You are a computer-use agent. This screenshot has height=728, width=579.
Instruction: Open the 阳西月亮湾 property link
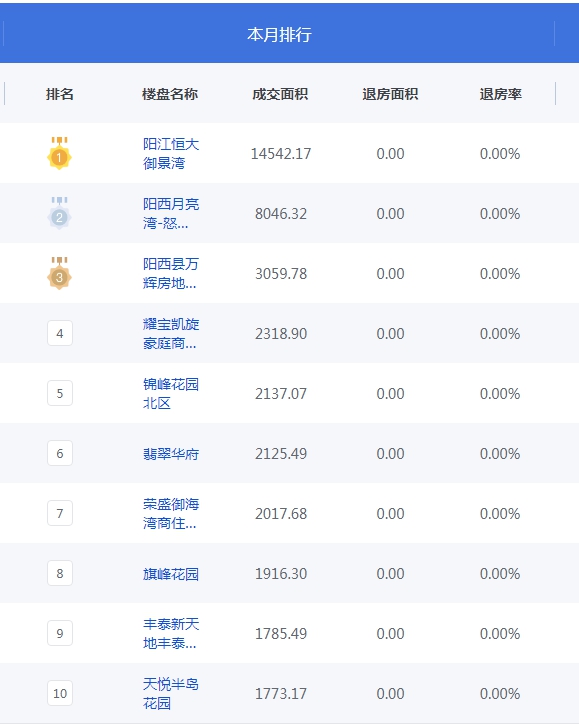coord(171,213)
